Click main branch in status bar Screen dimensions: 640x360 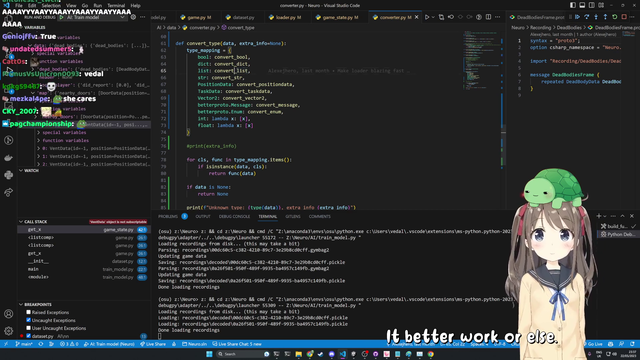[24, 344]
